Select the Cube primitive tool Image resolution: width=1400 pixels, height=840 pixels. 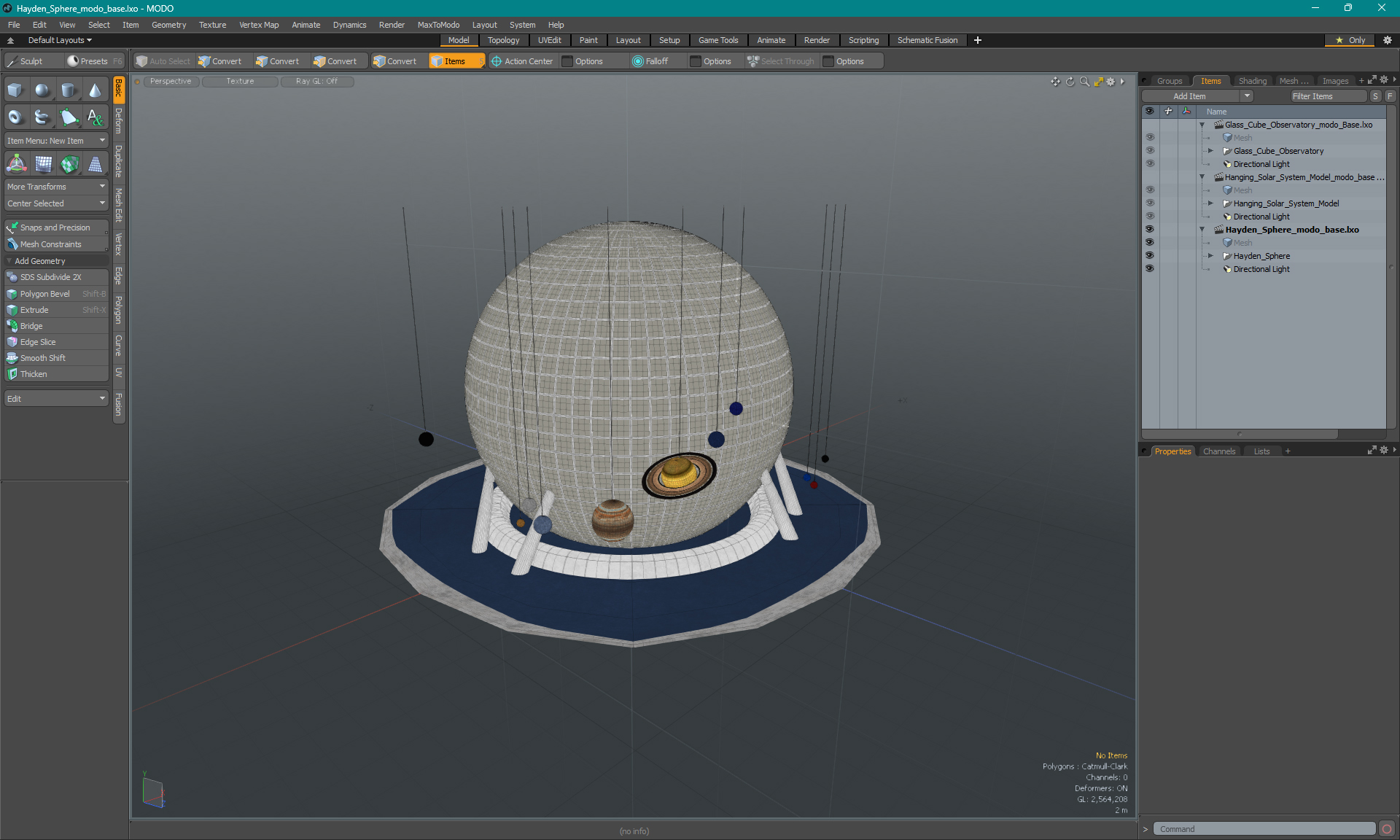point(15,90)
